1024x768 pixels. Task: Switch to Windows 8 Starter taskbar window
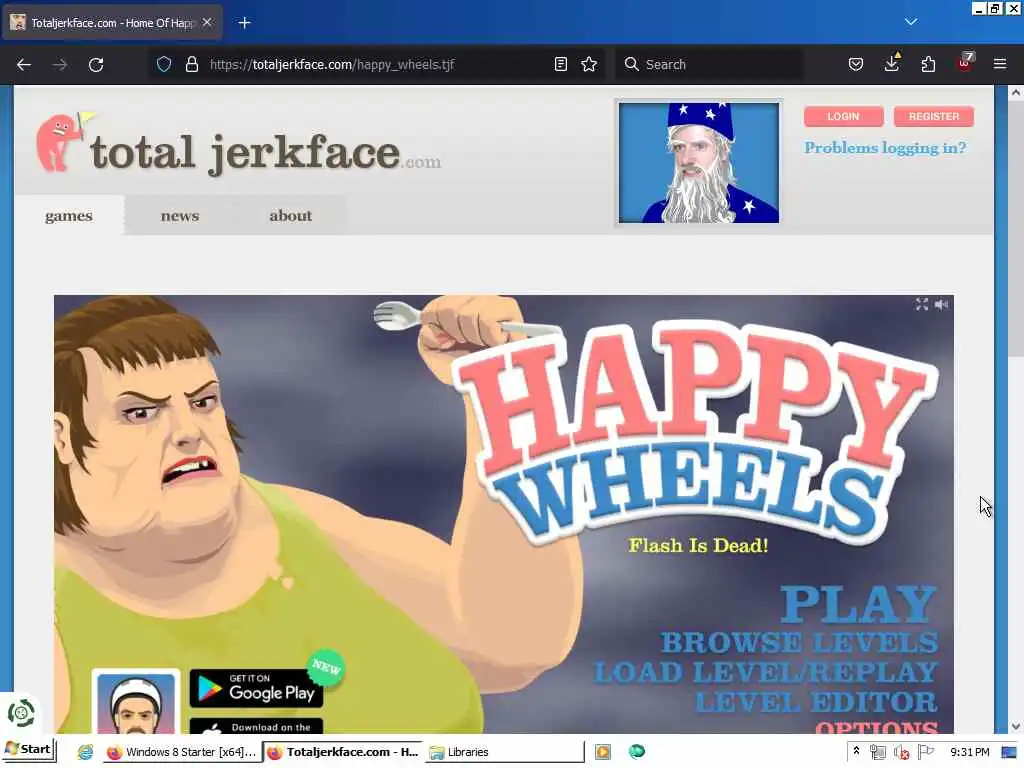(x=183, y=752)
